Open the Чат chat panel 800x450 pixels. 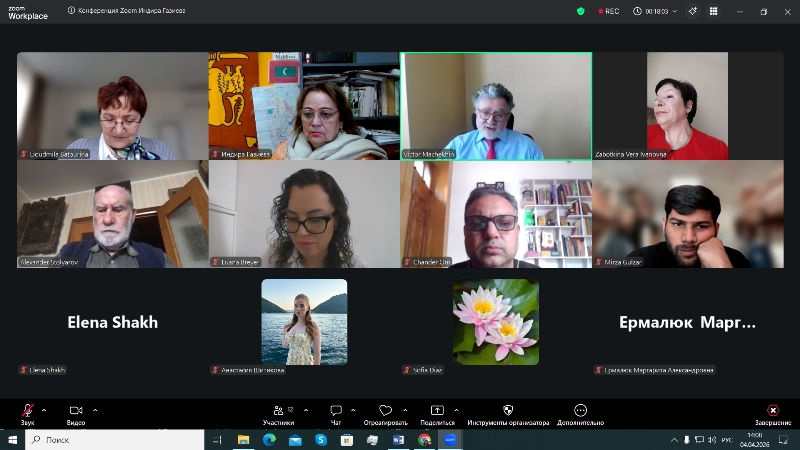(x=336, y=411)
